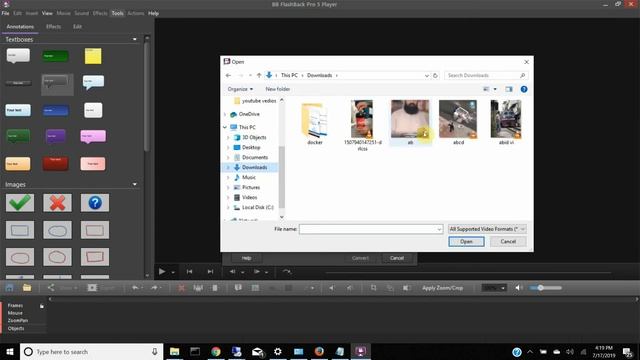Collapse the Images section
This screenshot has width=640, height=360.
pos(135,184)
